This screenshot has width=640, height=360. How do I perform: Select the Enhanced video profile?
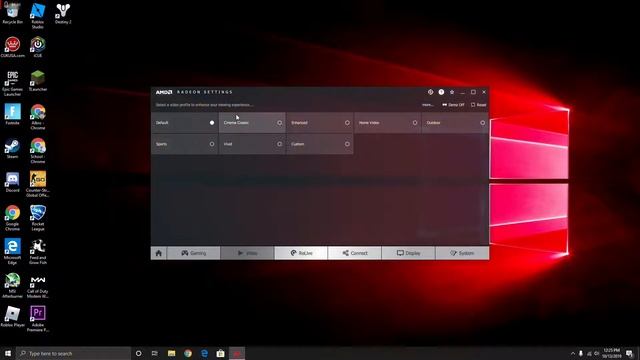(320, 122)
